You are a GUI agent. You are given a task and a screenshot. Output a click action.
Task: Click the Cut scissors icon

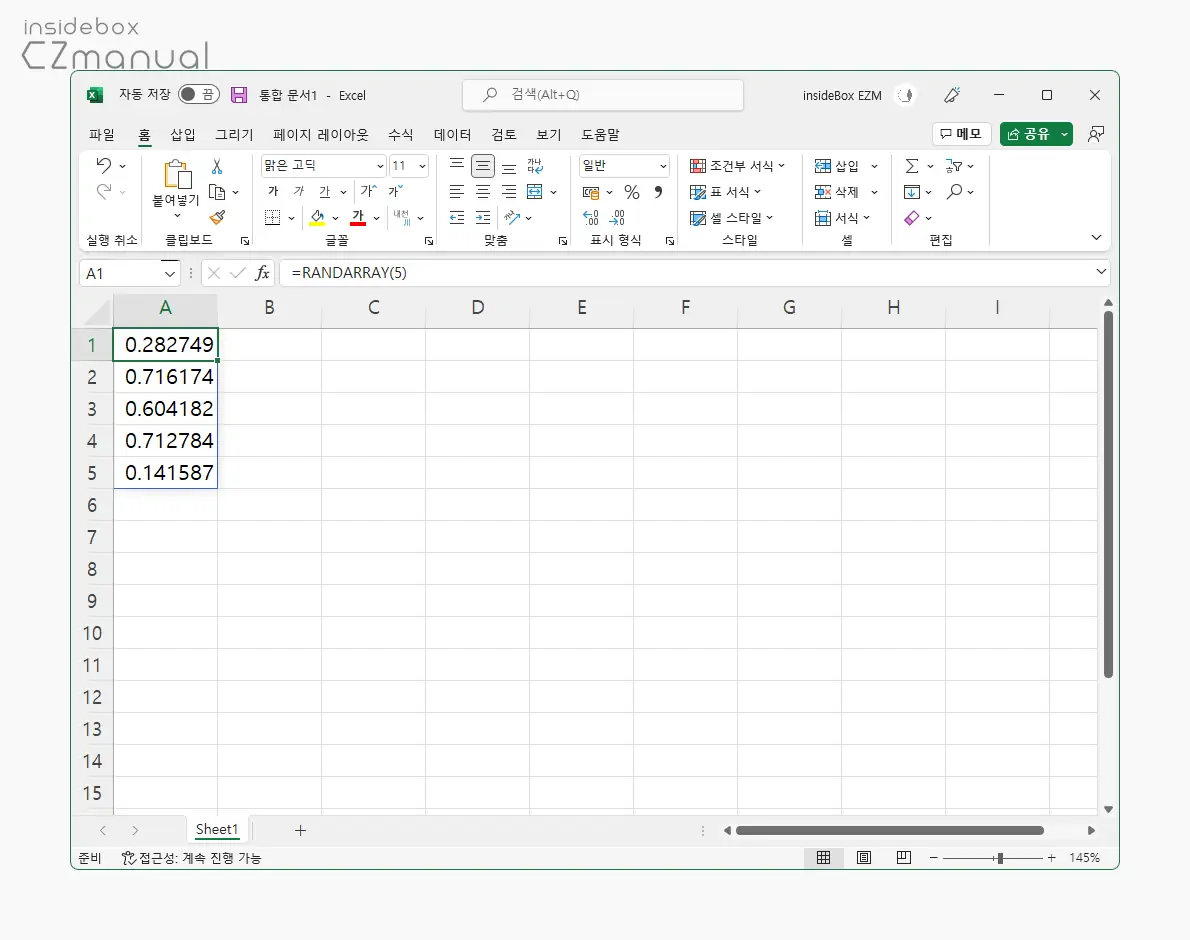217,166
